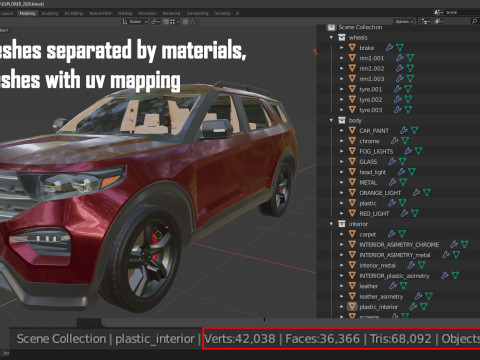Click the modifier wrench icon on carpet row
Image resolution: width=480 pixels, height=360 pixels.
[392, 234]
